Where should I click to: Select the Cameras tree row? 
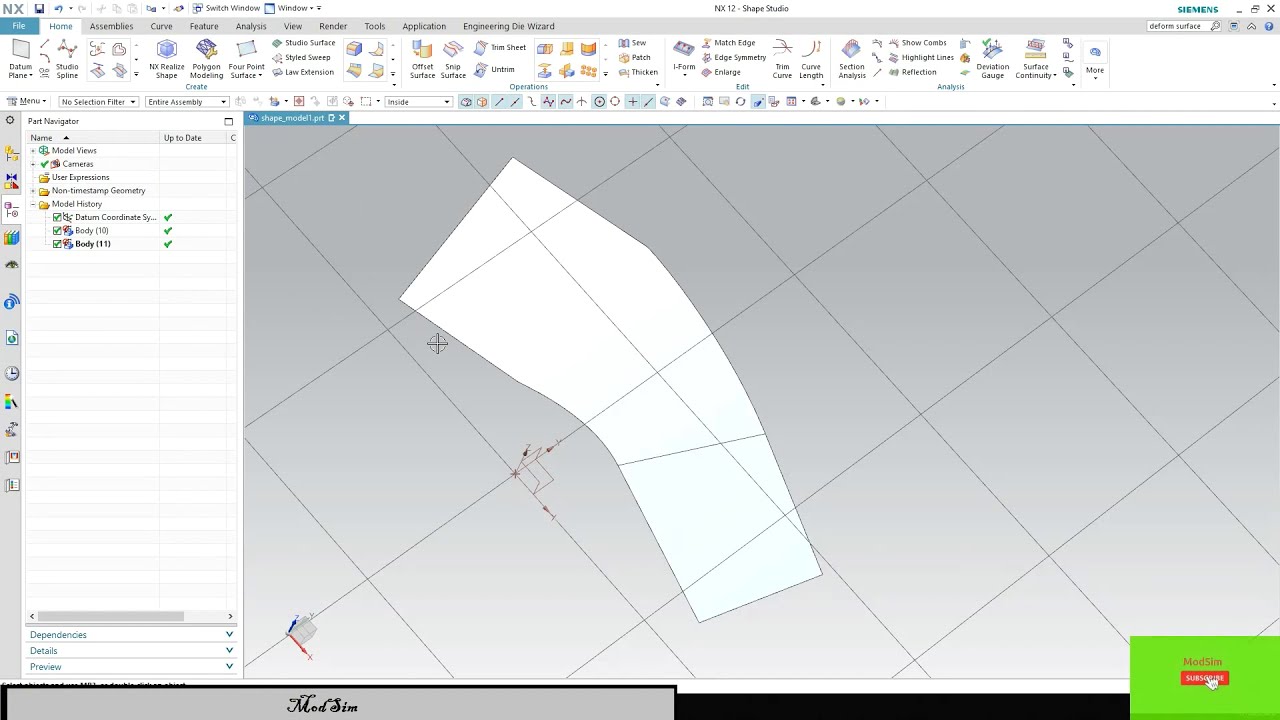coord(77,164)
